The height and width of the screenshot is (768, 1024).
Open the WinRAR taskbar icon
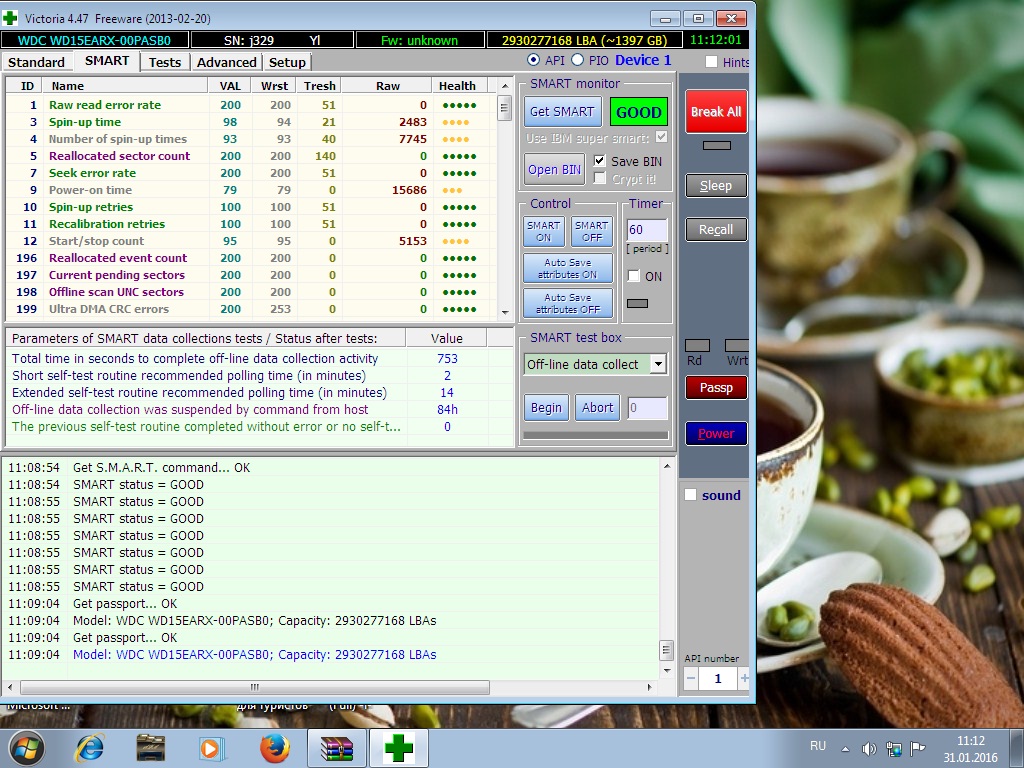pyautogui.click(x=337, y=748)
